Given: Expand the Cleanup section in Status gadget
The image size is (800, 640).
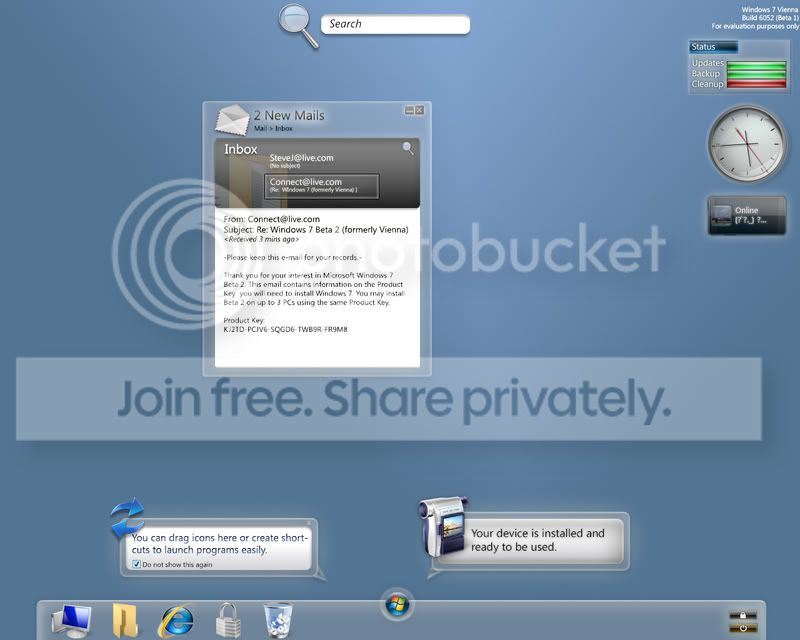Looking at the screenshot, I should pyautogui.click(x=706, y=83).
